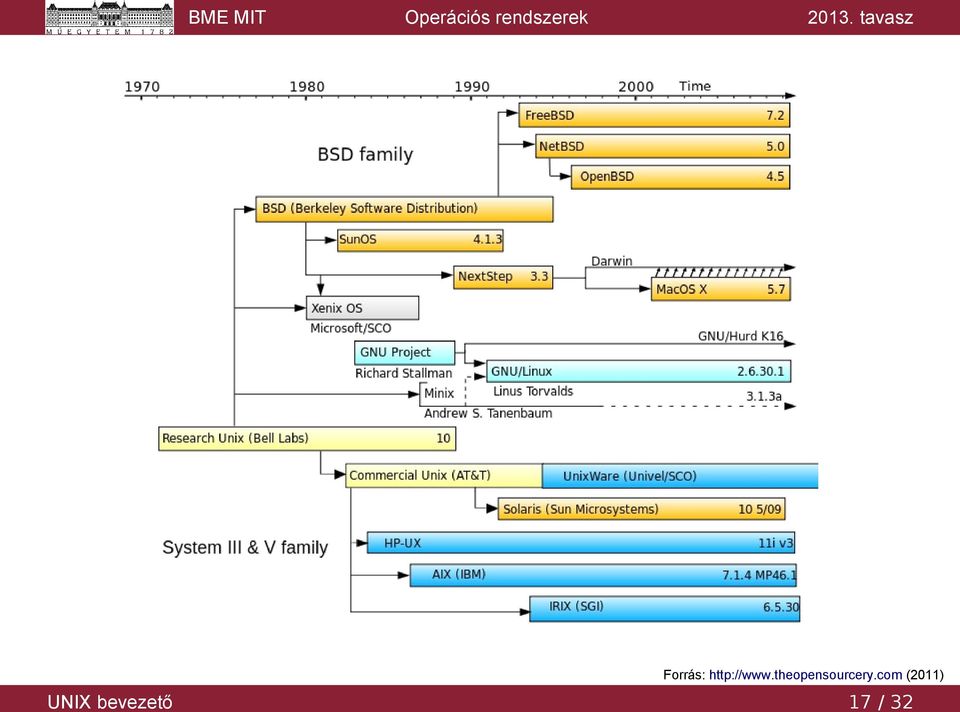Click the 2000 mark on the timeline
The width and height of the screenshot is (960, 712).
click(636, 86)
